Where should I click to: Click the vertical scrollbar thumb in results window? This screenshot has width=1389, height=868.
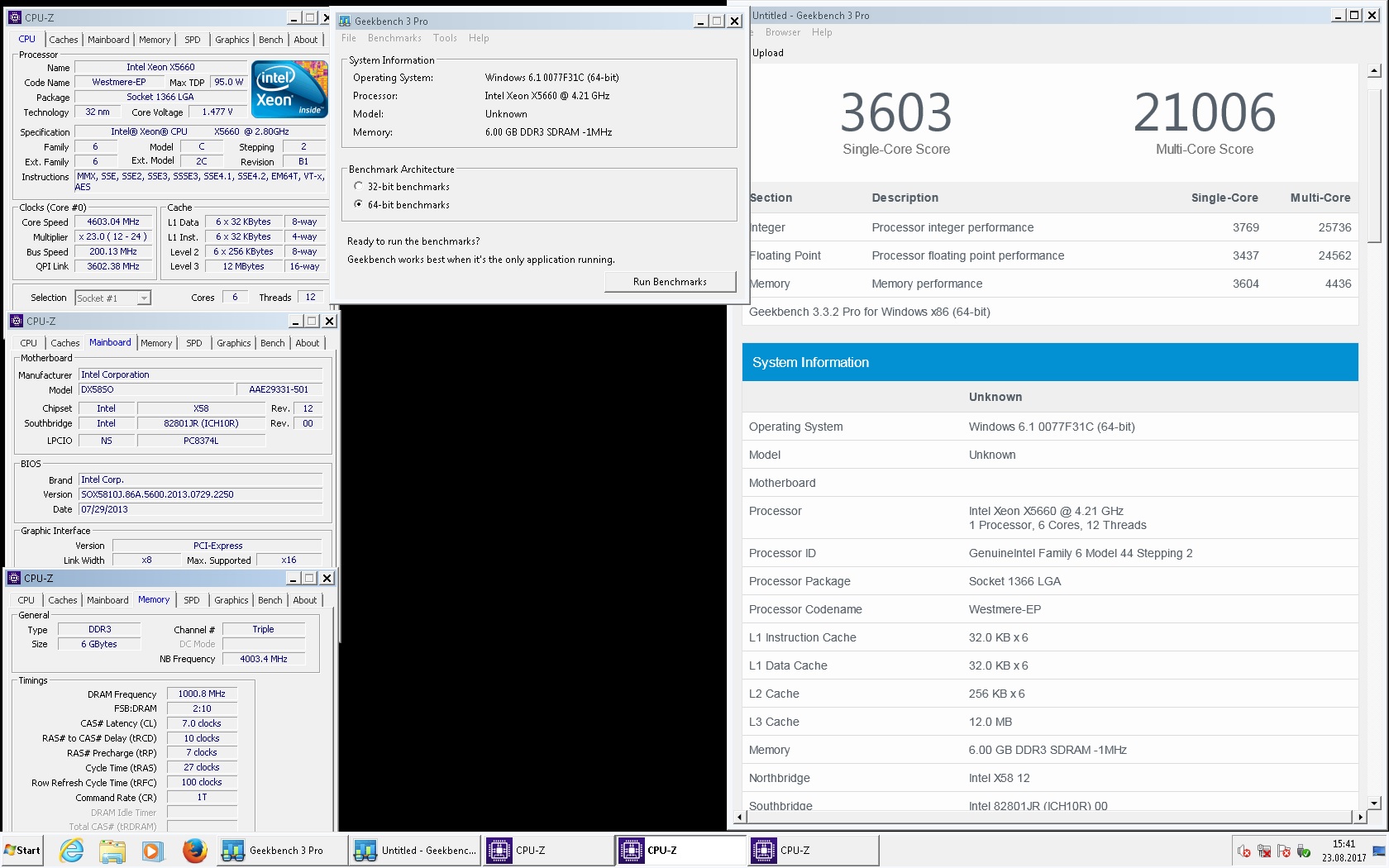coord(1374,165)
